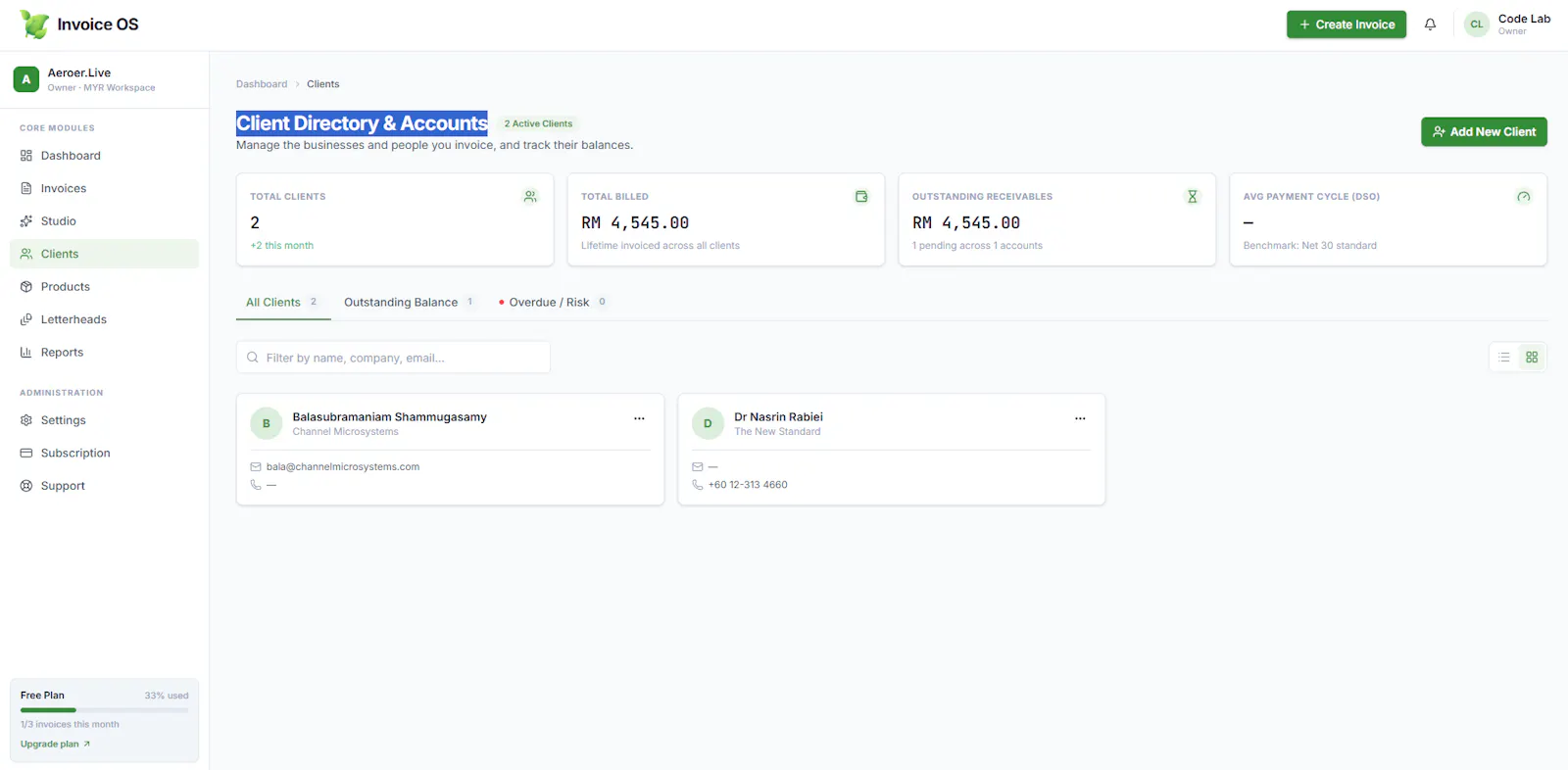Click the 1/3 invoices this month text

70,725
